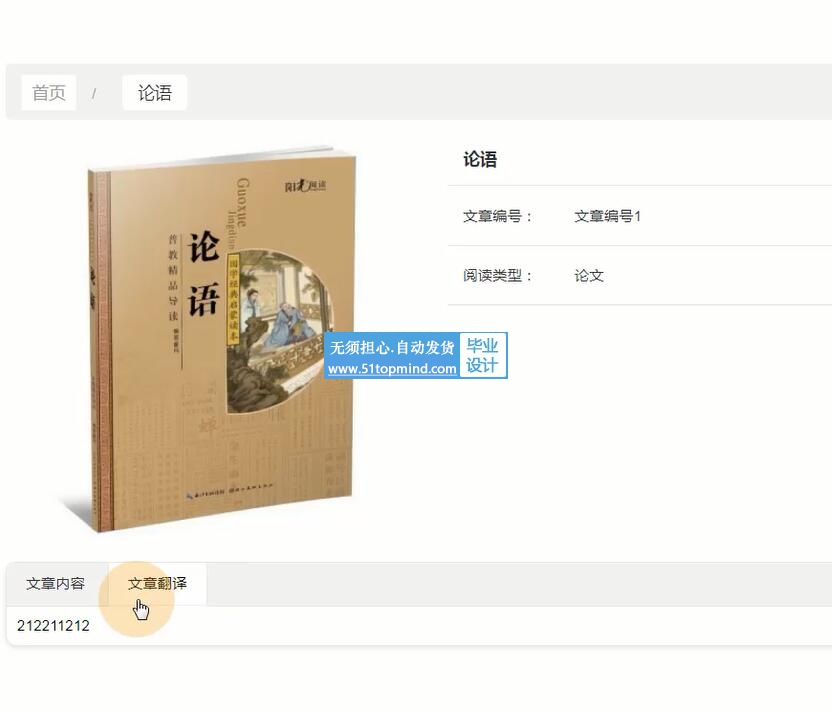This screenshot has height=712, width=832.
Task: Click the 阅读类型 label
Action: click(497, 275)
